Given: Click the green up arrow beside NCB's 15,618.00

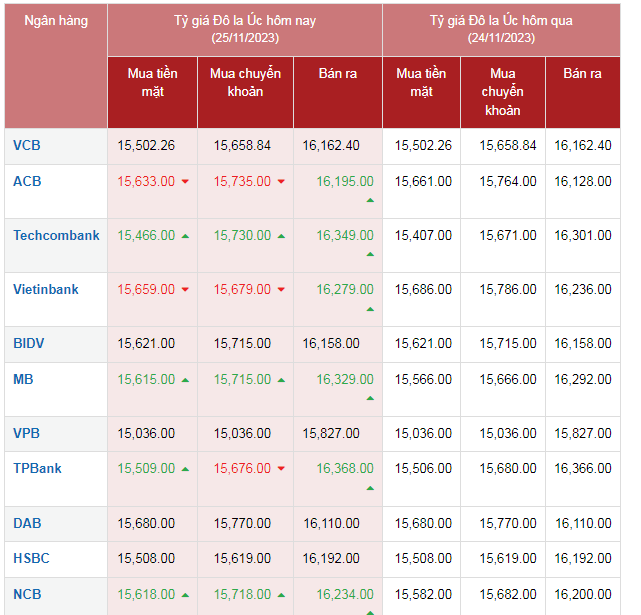Looking at the screenshot, I should (x=186, y=594).
